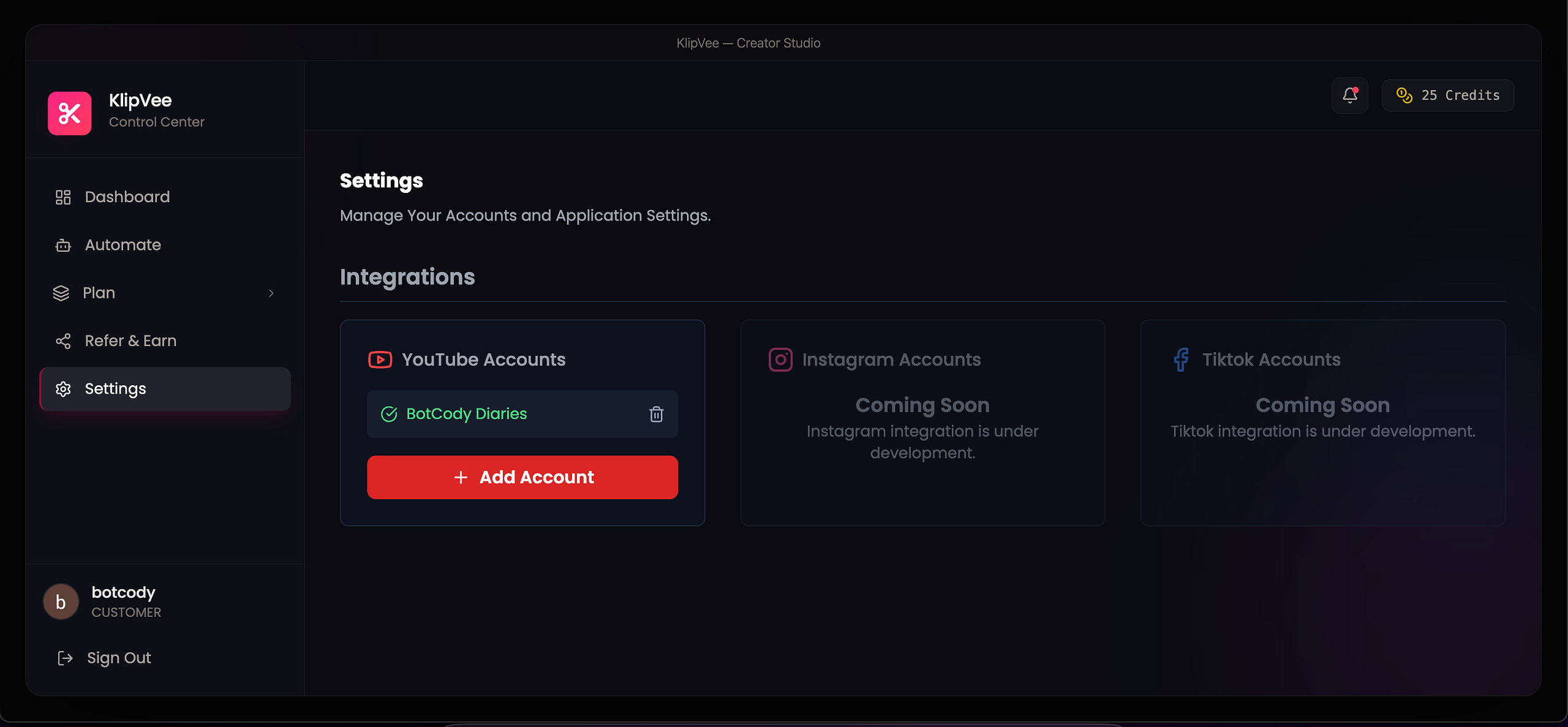Click the botcody username
Screen dimensions: 1568x727
124,592
